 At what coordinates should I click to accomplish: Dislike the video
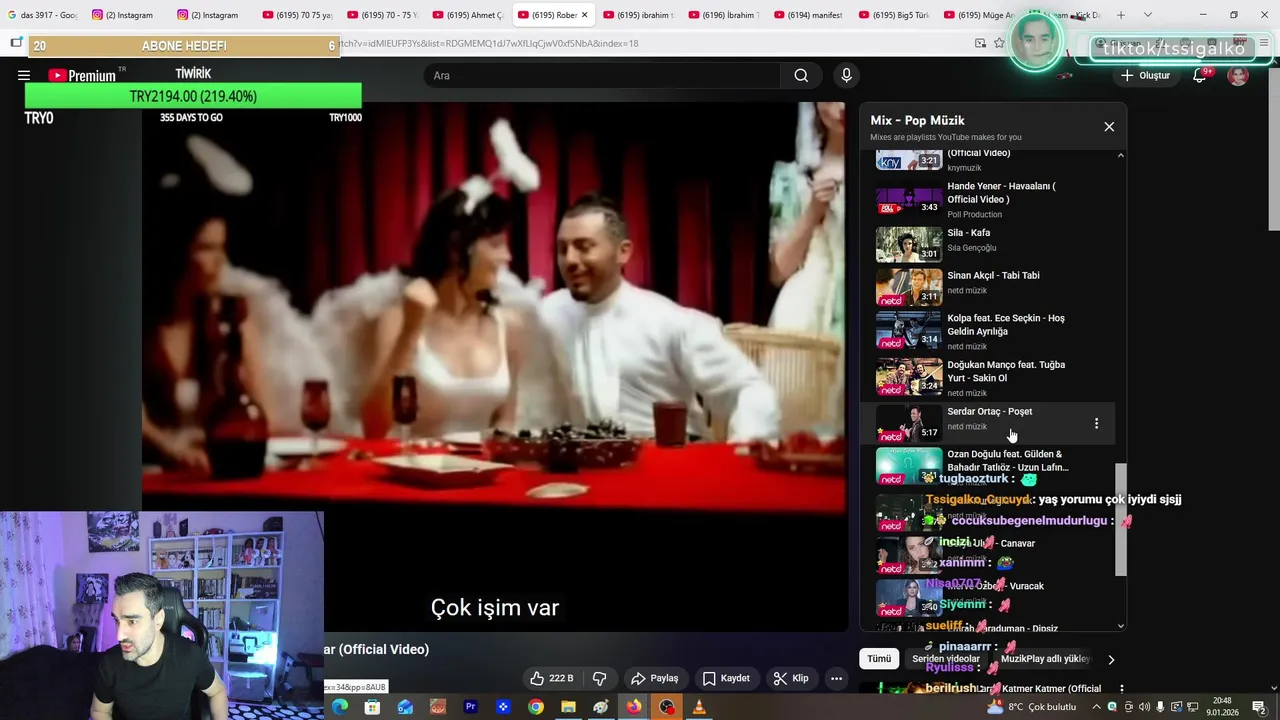[x=599, y=678]
